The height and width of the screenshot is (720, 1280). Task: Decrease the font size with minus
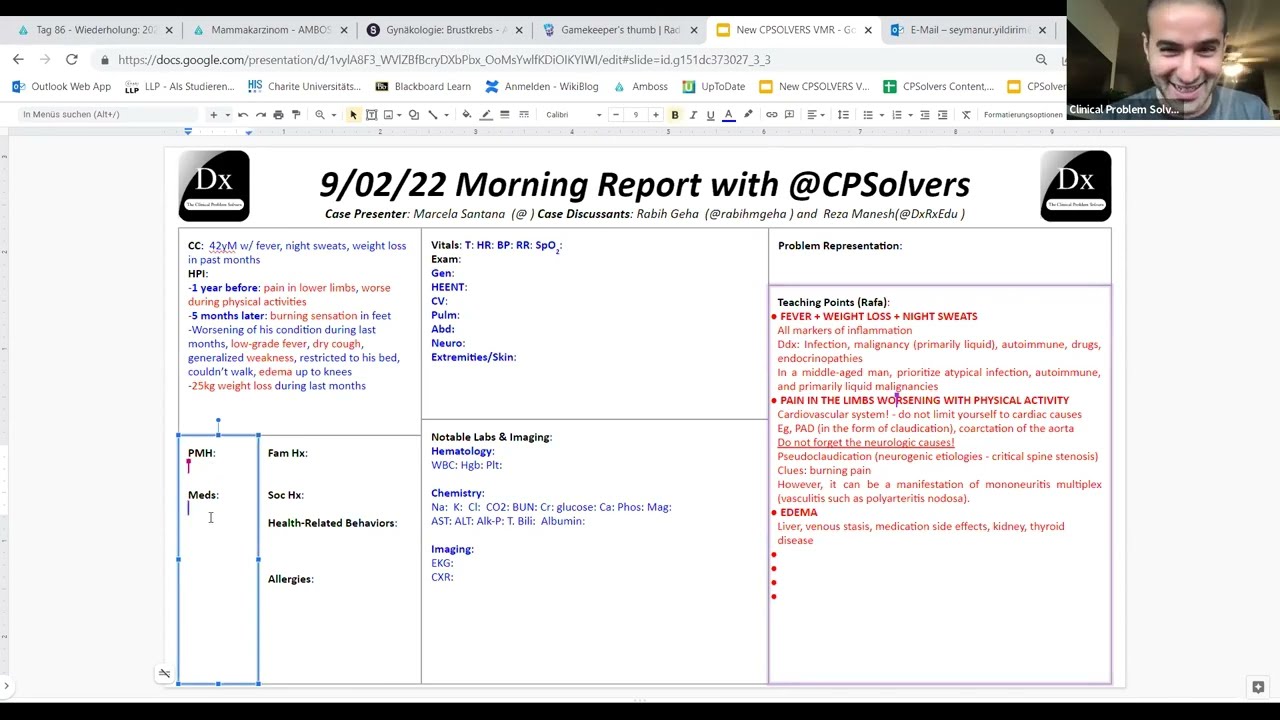(616, 115)
